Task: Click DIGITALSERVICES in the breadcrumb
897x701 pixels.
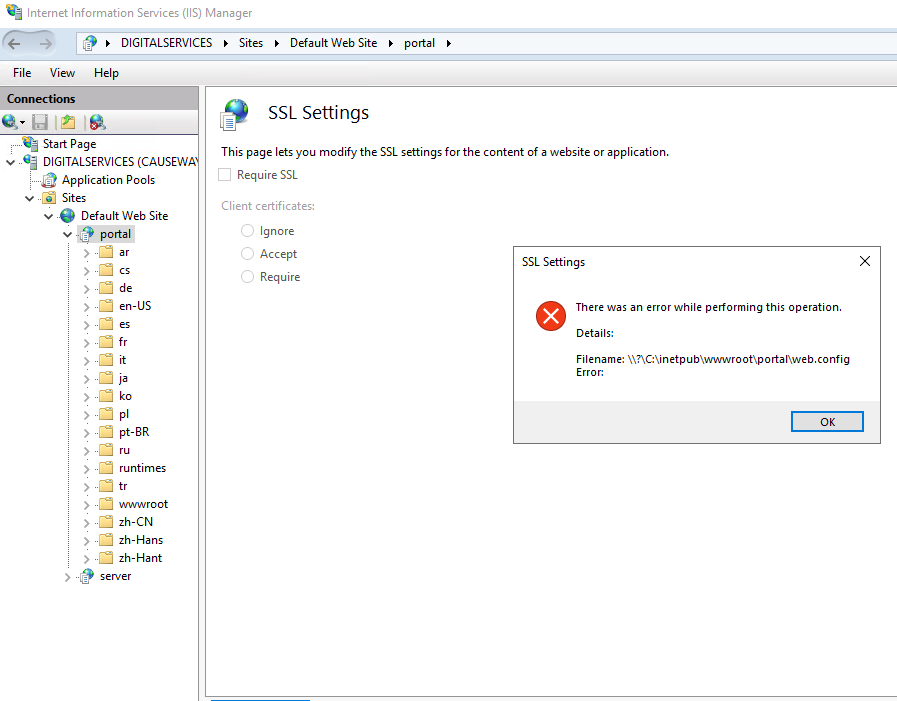Action: pyautogui.click(x=166, y=43)
